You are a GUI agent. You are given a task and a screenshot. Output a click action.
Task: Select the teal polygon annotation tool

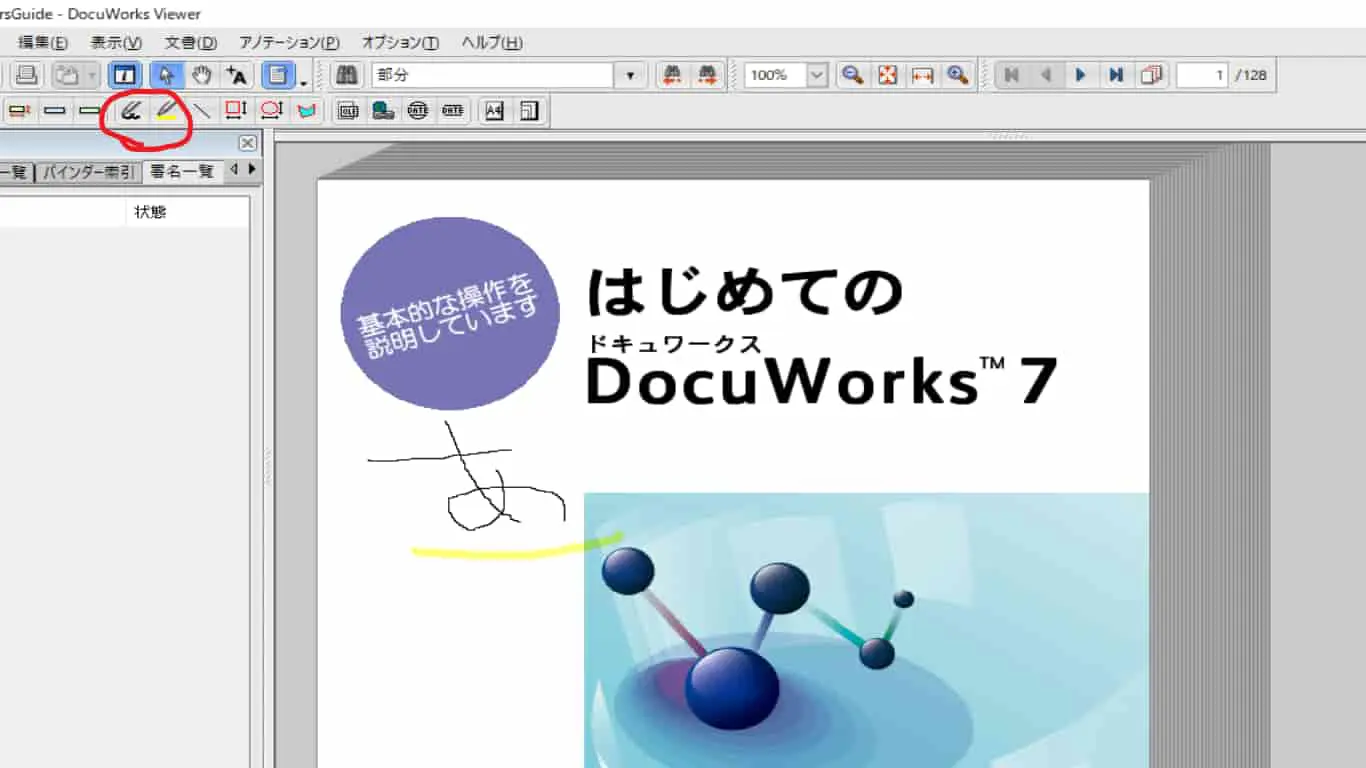305,110
